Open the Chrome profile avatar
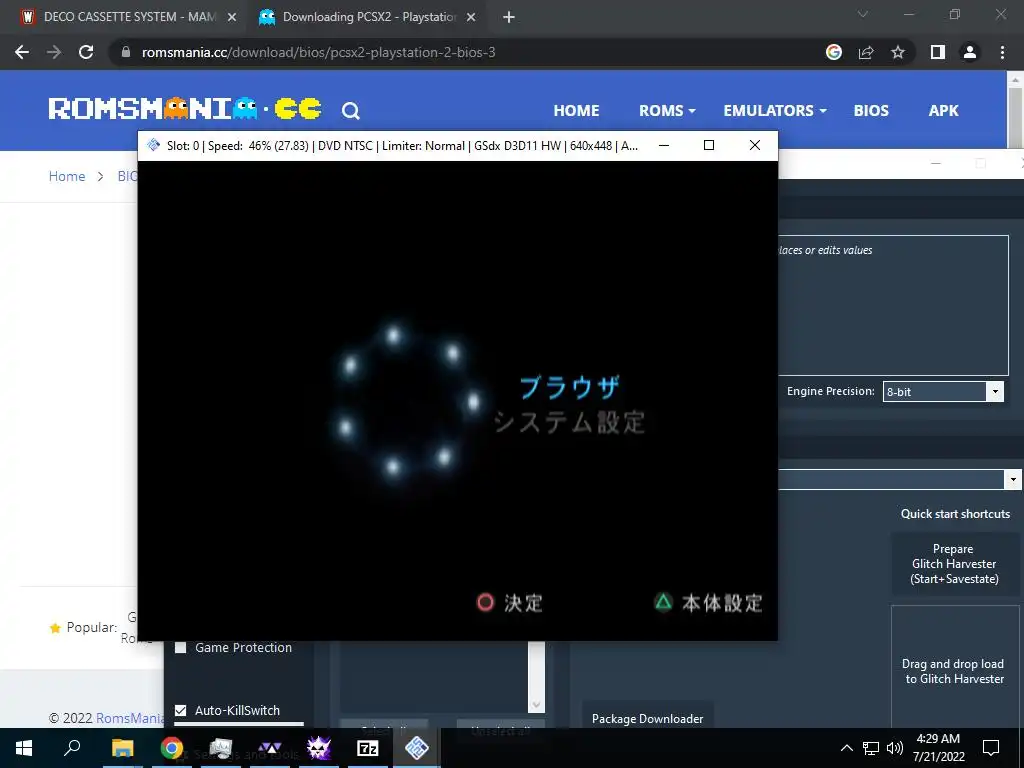The width and height of the screenshot is (1024, 768). (x=970, y=52)
